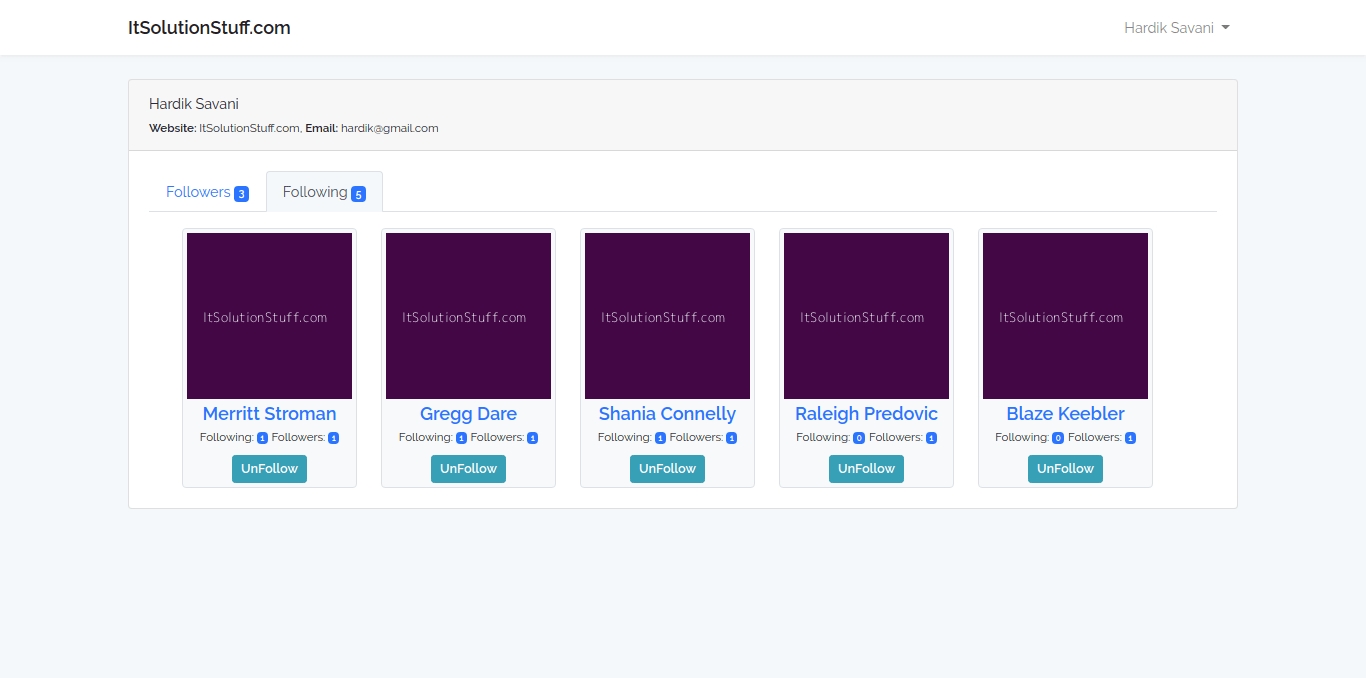Click Raleigh Predovic's avatar image
Viewport: 1366px width, 678px height.
[866, 316]
